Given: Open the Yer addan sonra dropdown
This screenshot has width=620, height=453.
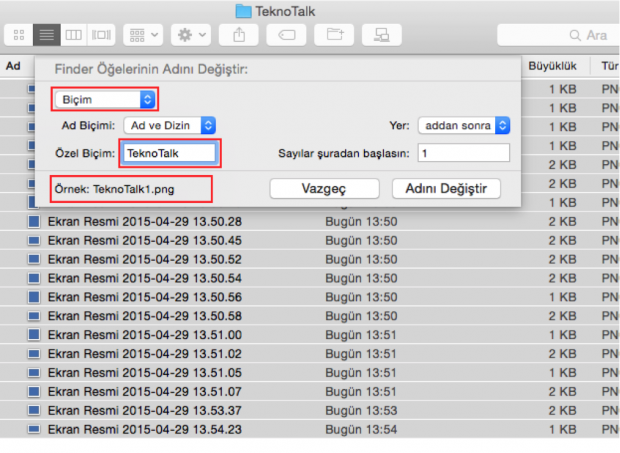Looking at the screenshot, I should click(464, 126).
